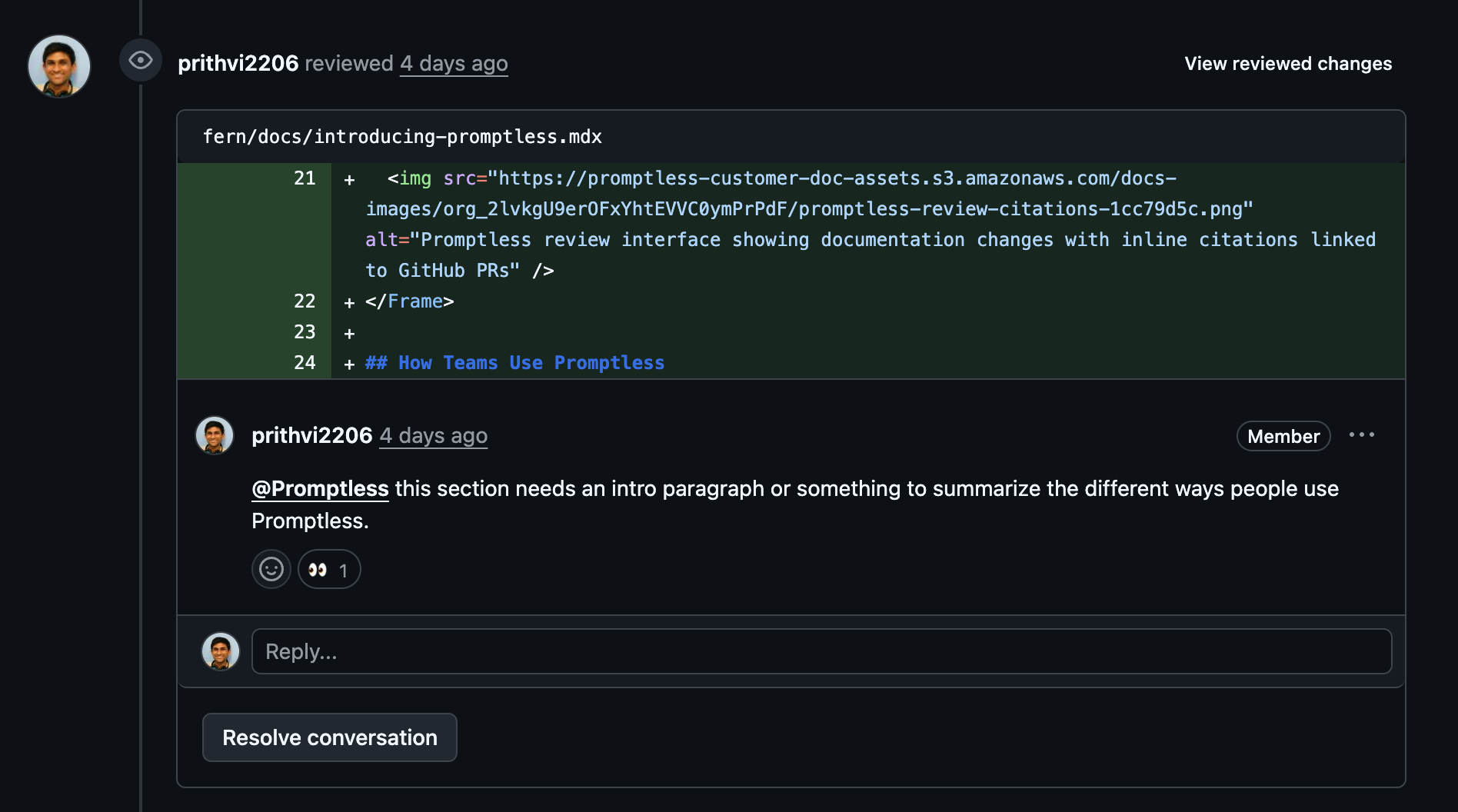Click the Resolve conversation button

(x=329, y=737)
